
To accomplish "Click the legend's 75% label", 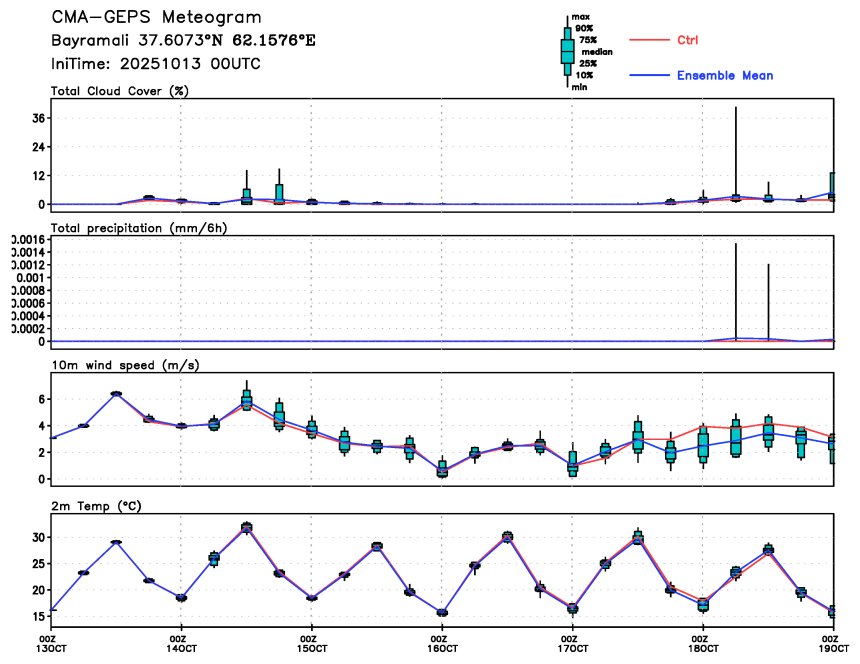I will pos(587,40).
